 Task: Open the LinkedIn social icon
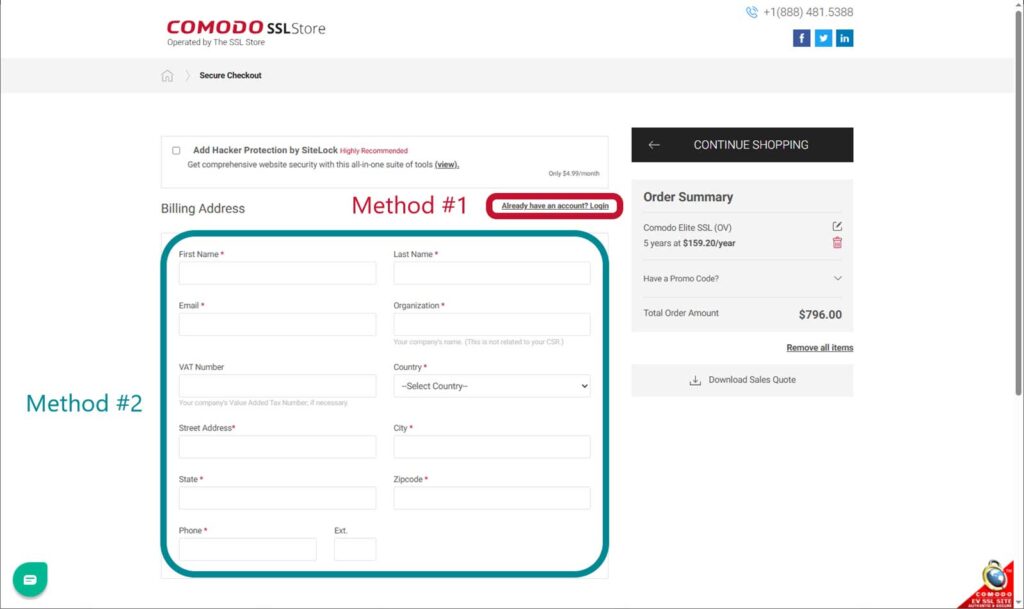click(x=844, y=38)
